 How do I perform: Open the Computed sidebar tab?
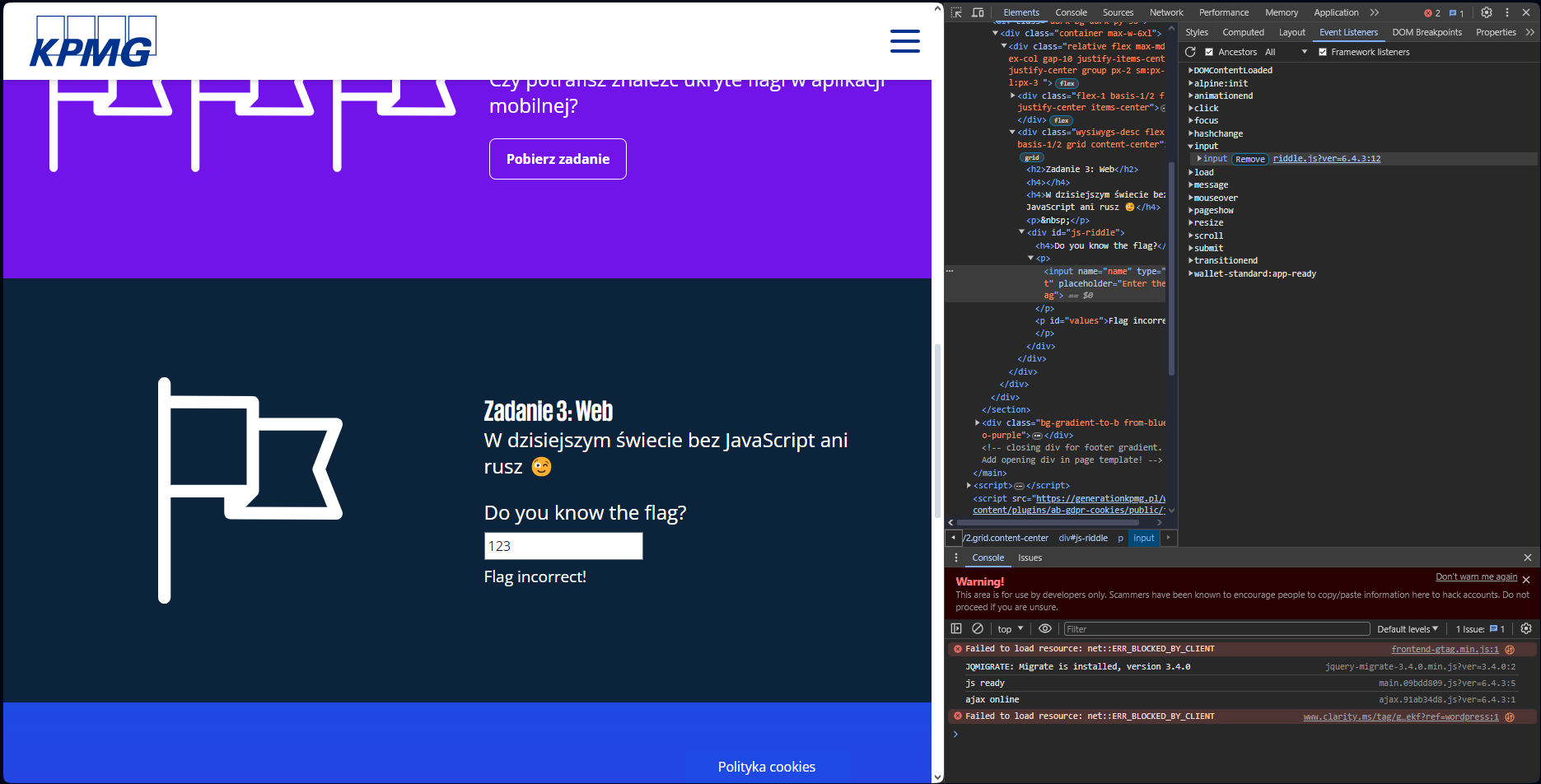pyautogui.click(x=1243, y=32)
